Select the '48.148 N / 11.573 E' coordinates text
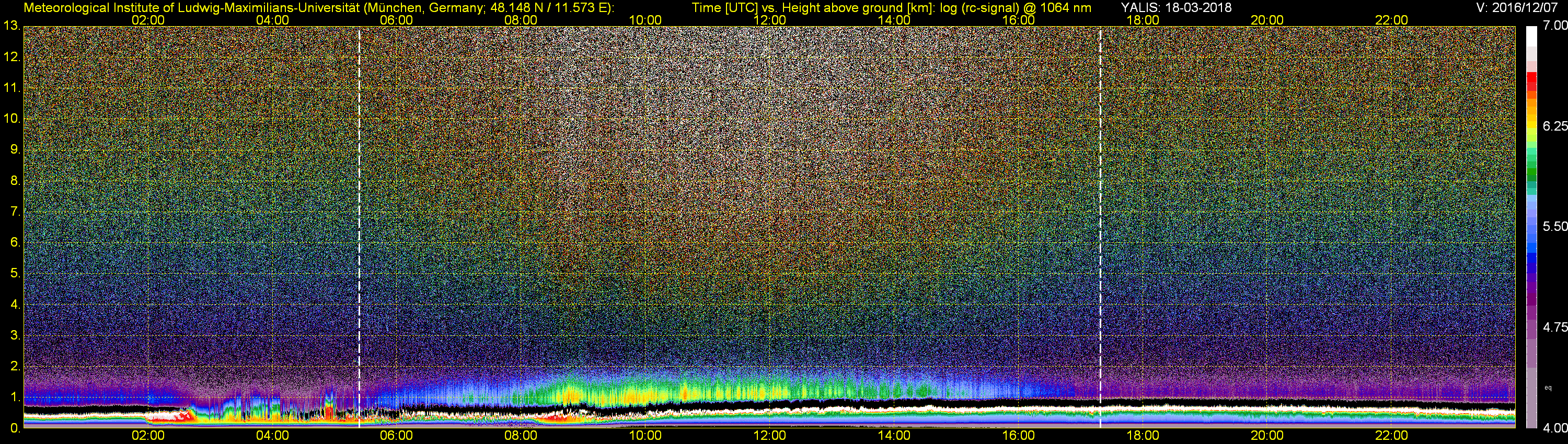 coord(550,7)
